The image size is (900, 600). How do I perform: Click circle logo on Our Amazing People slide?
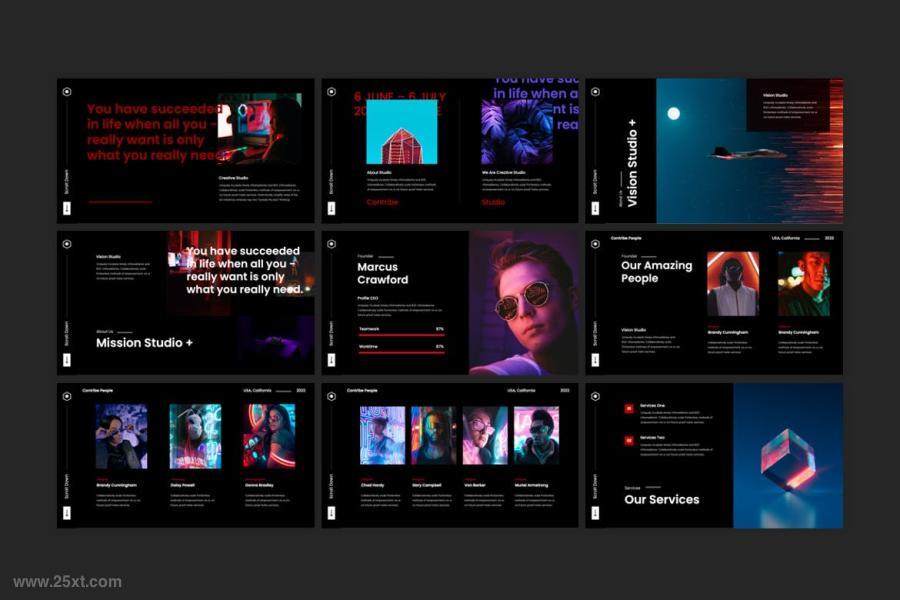pos(595,244)
